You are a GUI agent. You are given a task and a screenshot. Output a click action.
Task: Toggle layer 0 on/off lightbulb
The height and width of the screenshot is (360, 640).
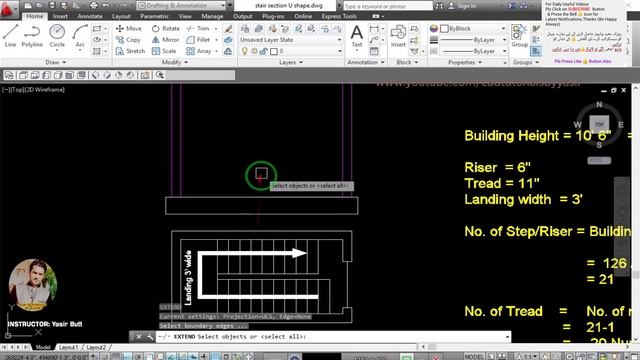coord(244,51)
